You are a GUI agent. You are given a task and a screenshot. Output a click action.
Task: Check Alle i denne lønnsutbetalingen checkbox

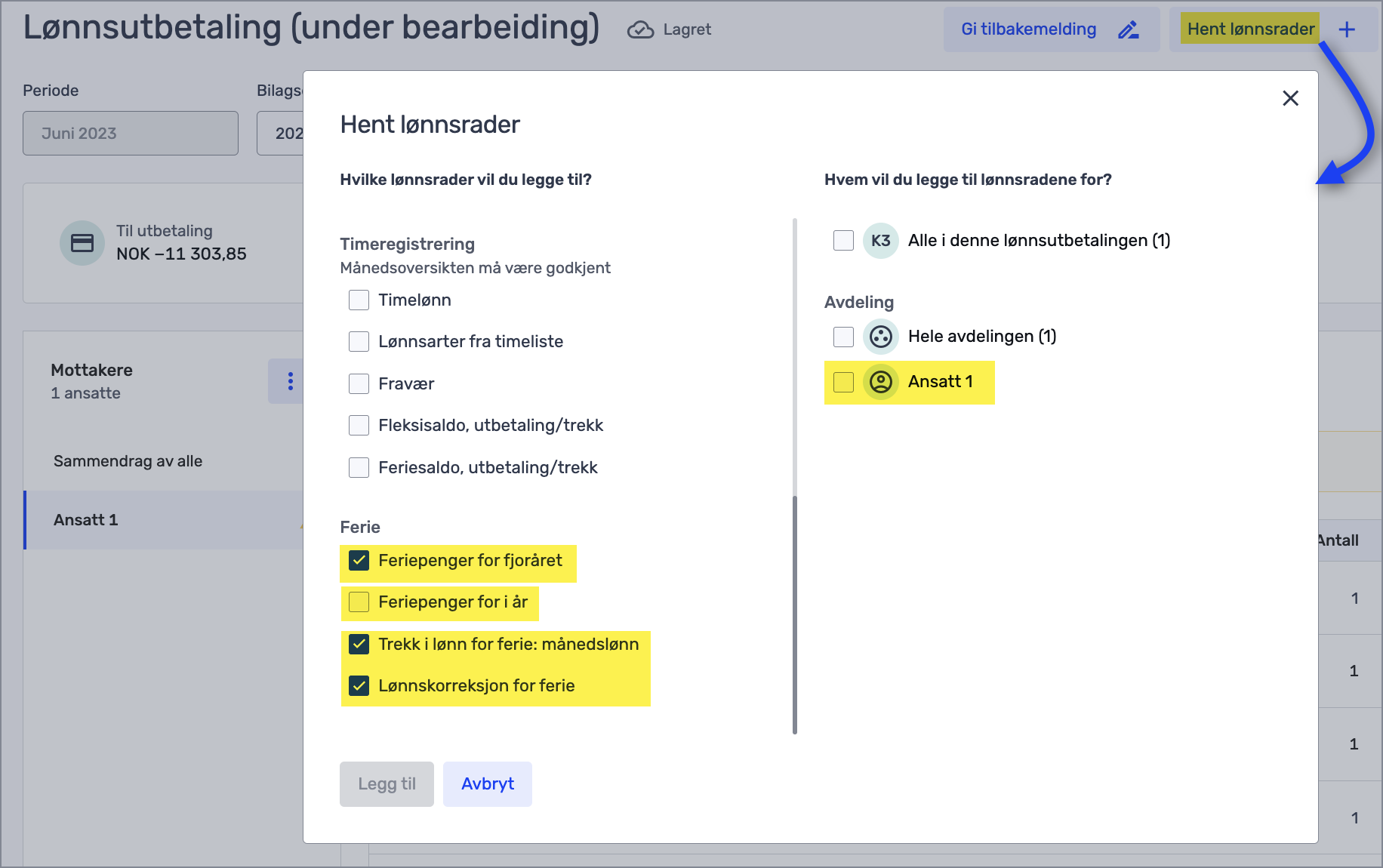click(x=843, y=241)
